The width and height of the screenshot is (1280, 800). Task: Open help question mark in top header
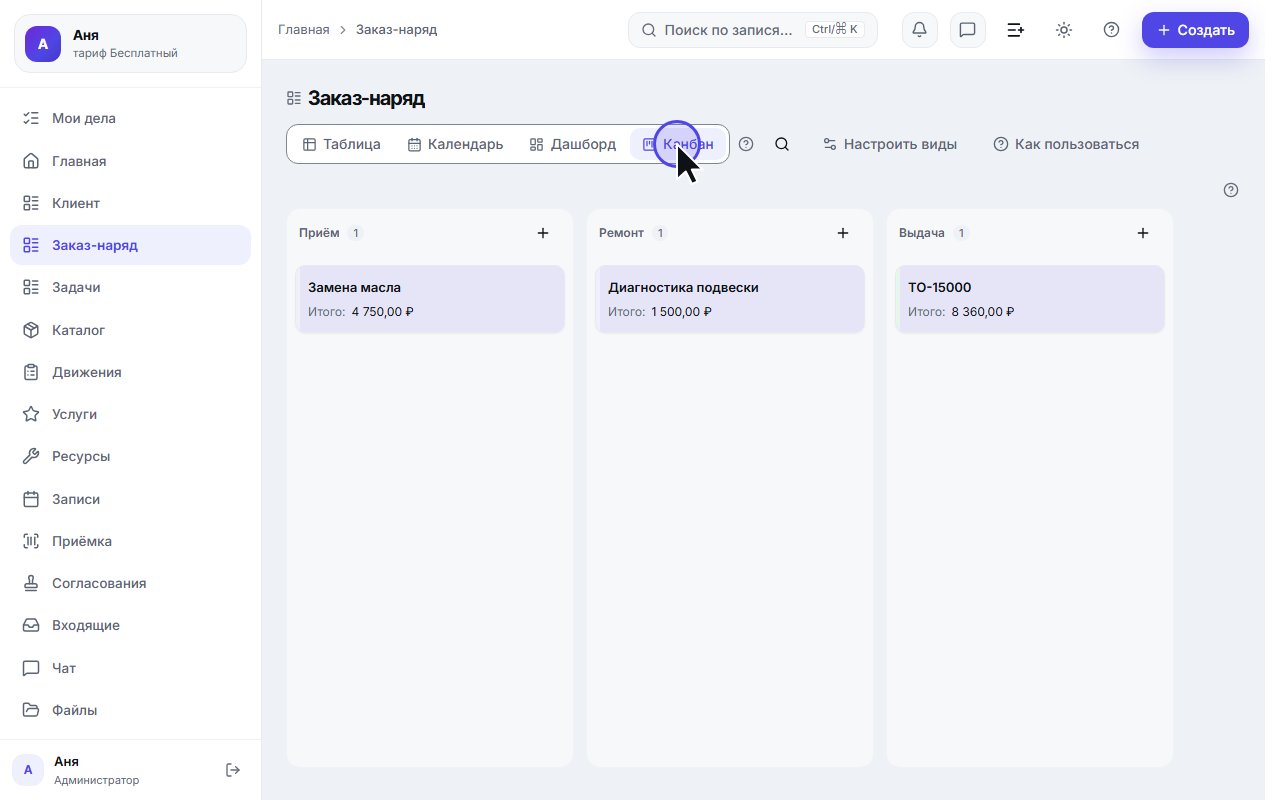click(x=1111, y=30)
